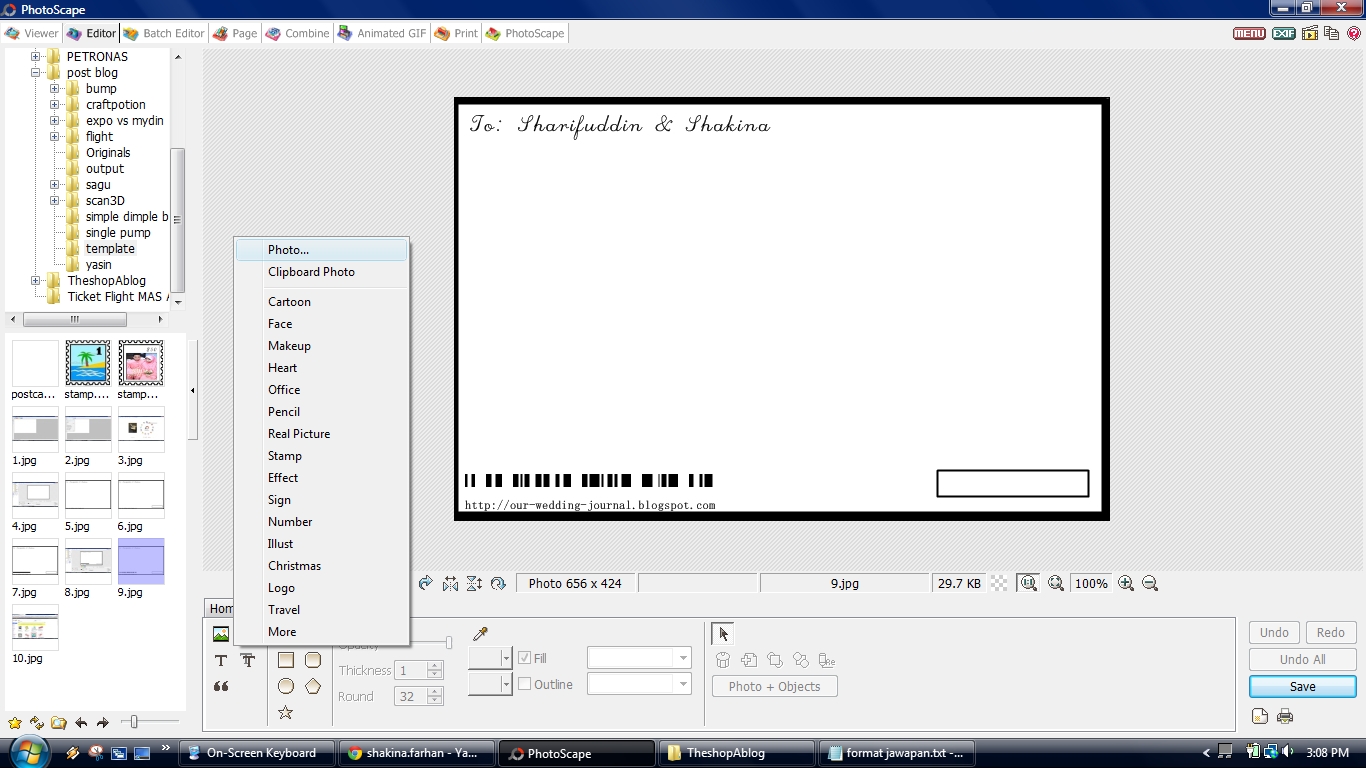Select the circle shape tool

click(x=286, y=686)
